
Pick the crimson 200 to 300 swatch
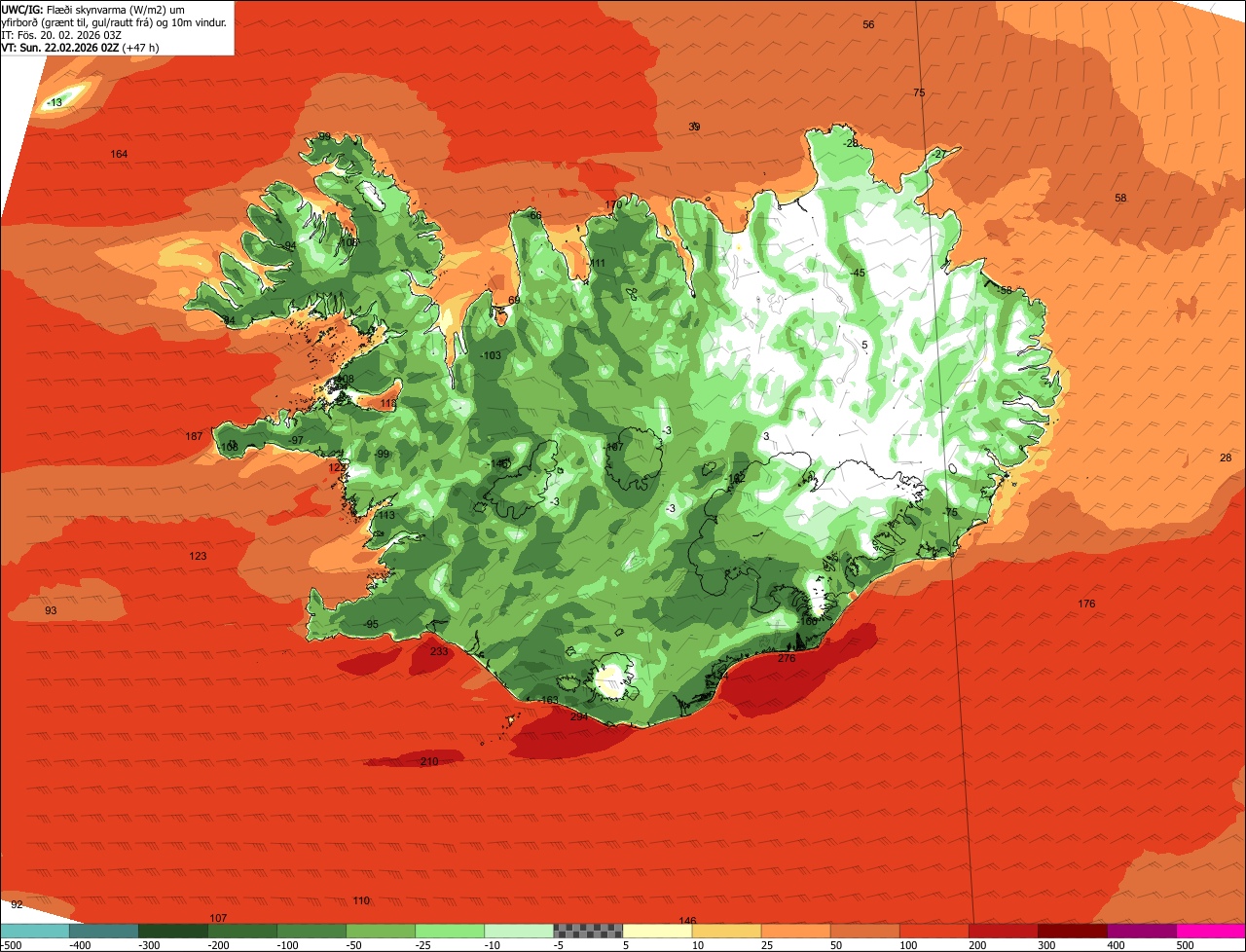tap(1003, 931)
